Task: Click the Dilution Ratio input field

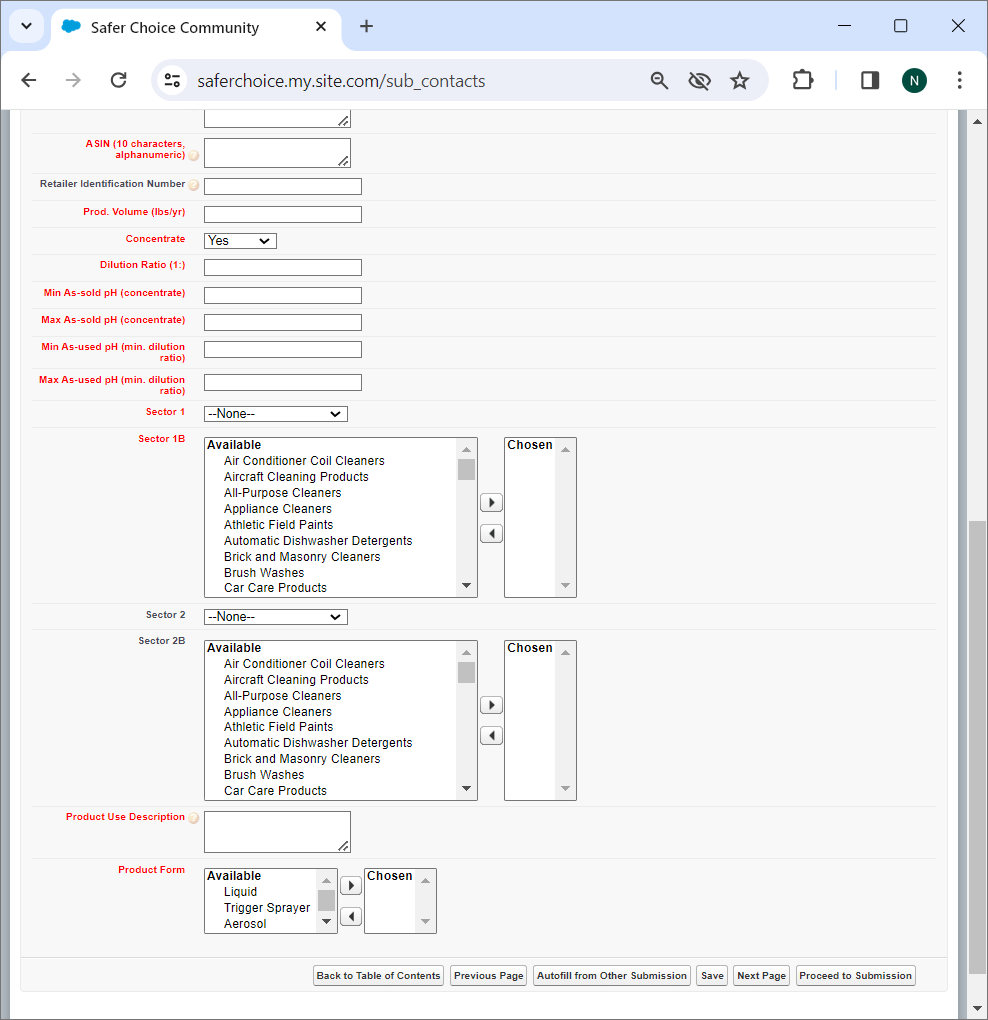Action: [282, 268]
